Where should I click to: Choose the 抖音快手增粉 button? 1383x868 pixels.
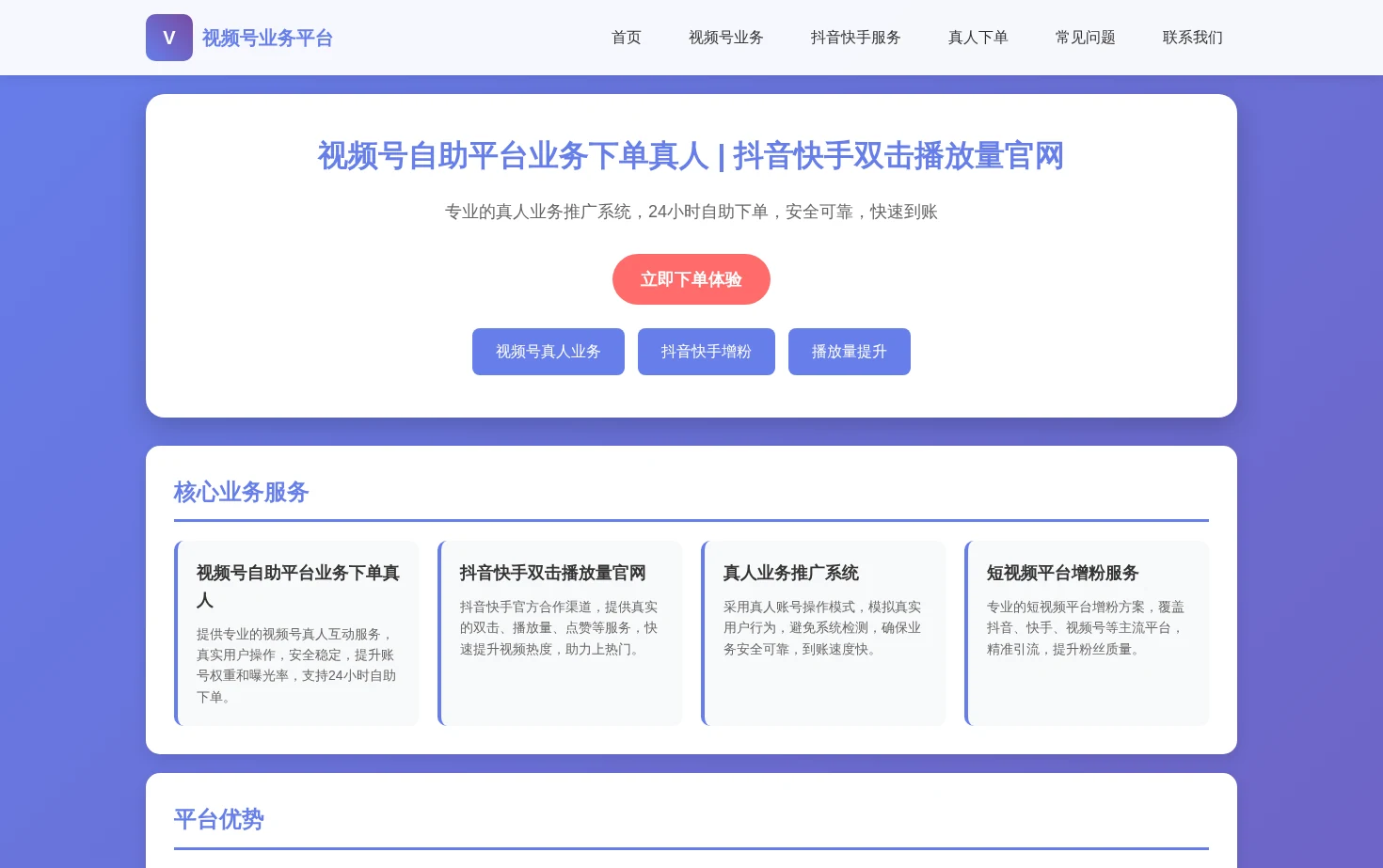[x=707, y=352]
